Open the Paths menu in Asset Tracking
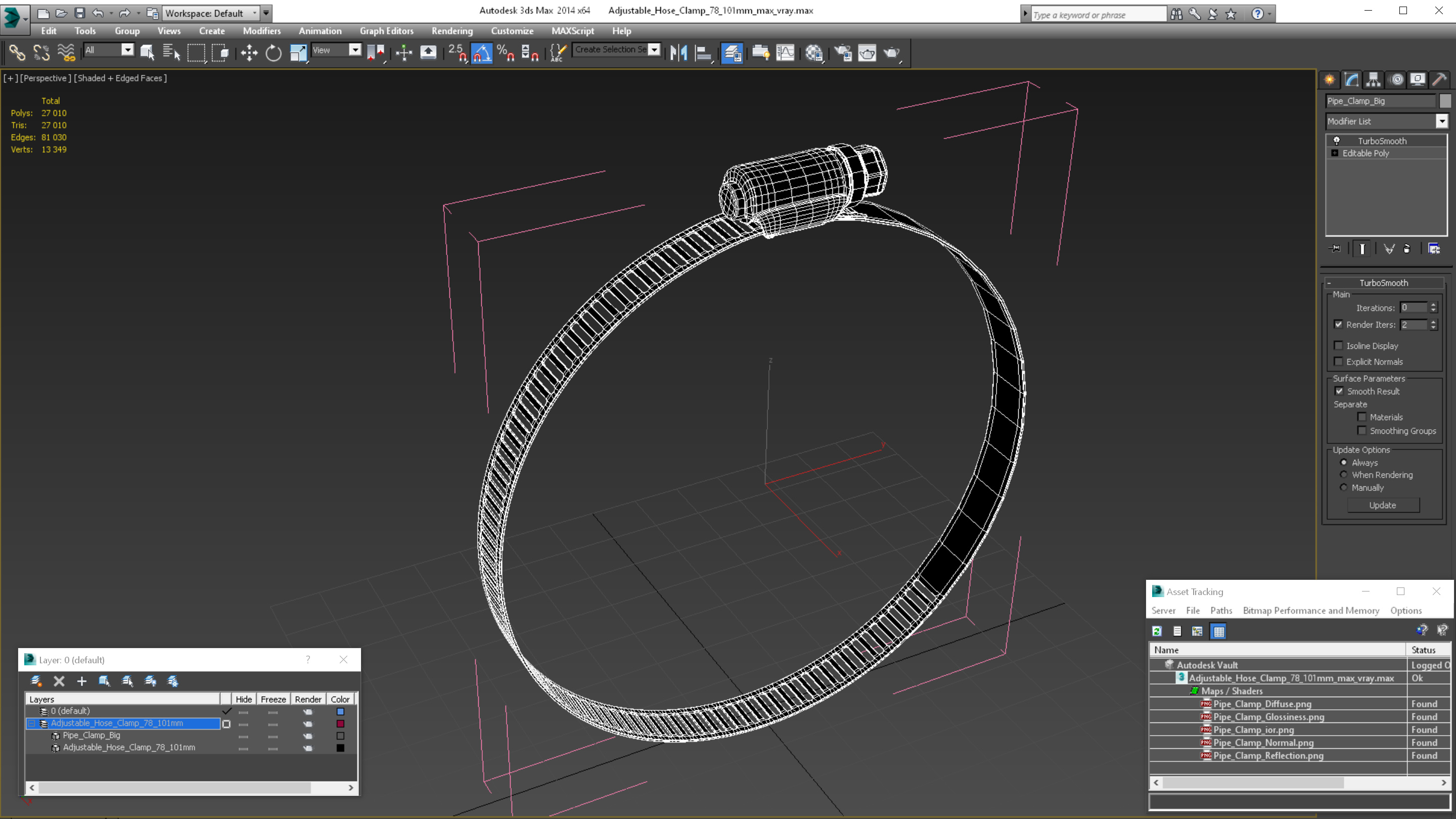The width and height of the screenshot is (1456, 819). point(1221,610)
